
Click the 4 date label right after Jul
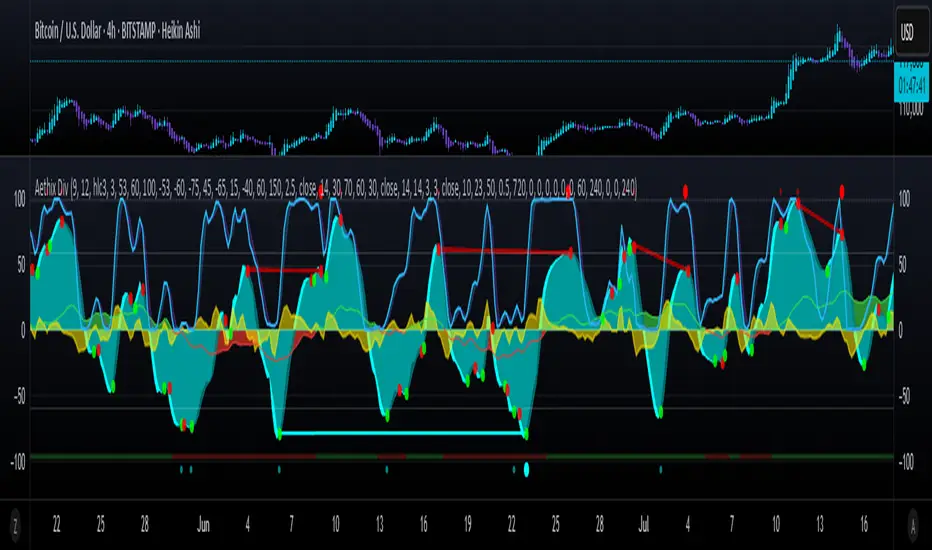click(x=688, y=524)
